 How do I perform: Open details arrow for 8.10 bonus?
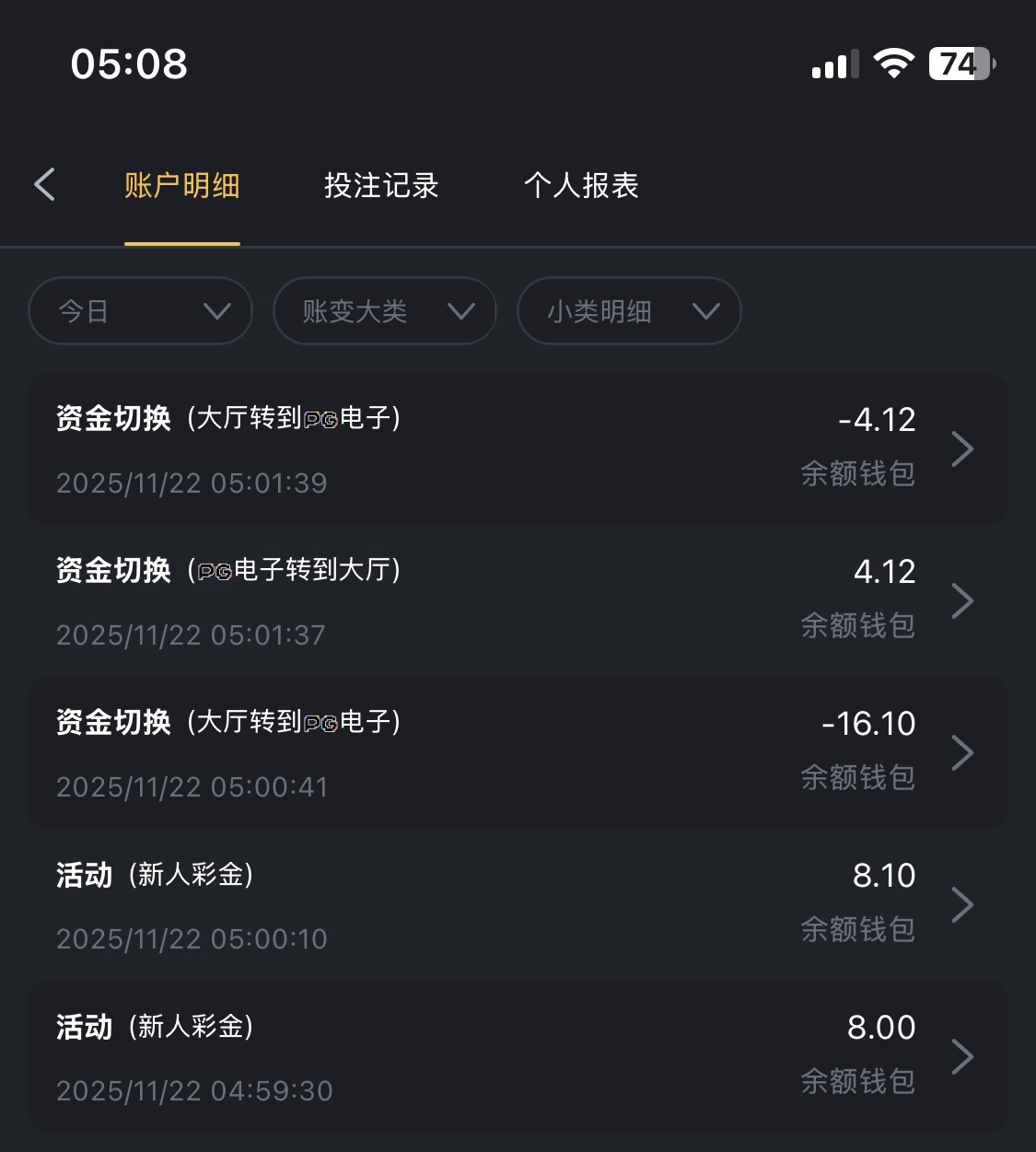click(962, 905)
